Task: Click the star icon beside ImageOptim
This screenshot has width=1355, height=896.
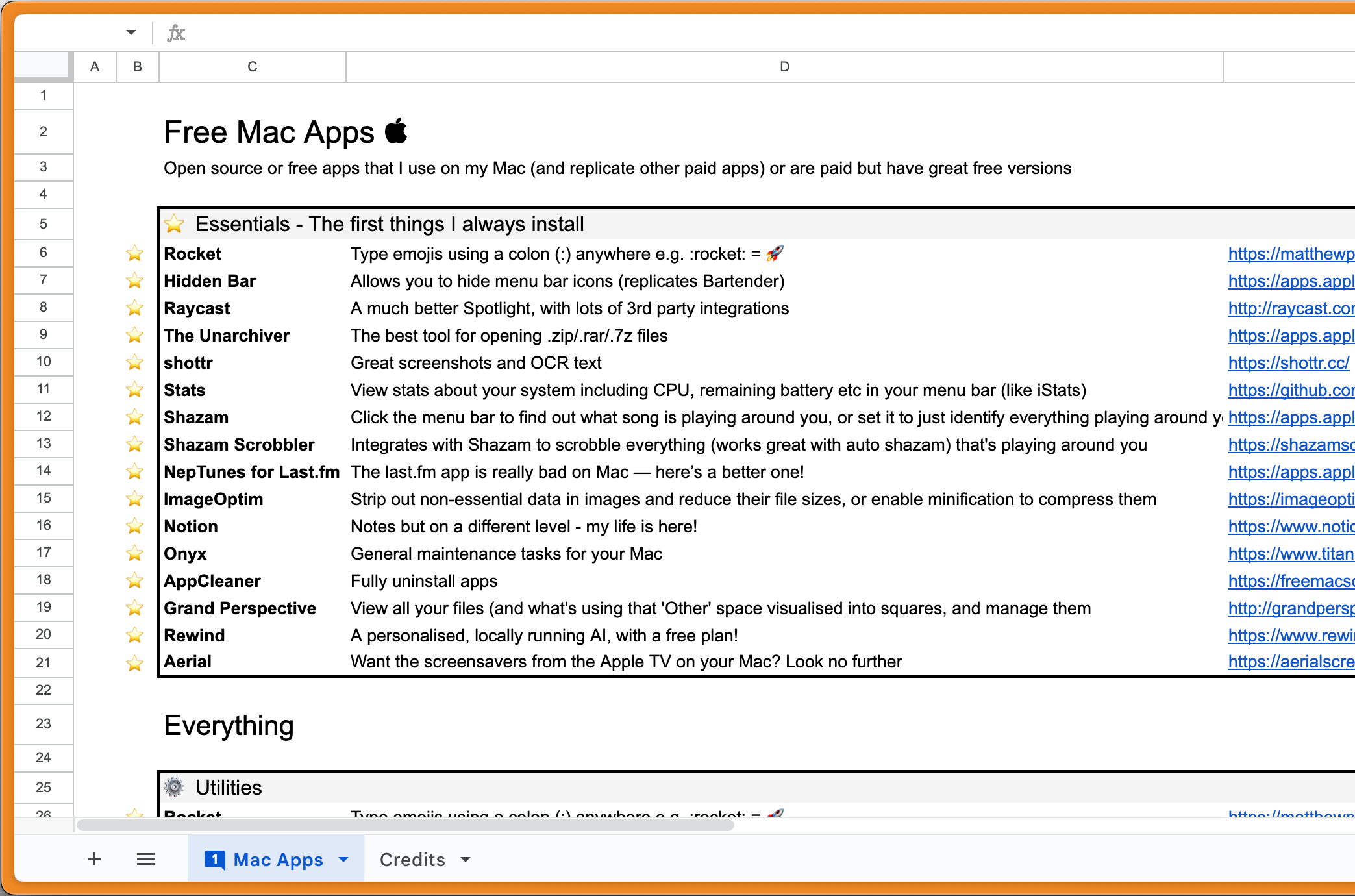Action: click(135, 499)
